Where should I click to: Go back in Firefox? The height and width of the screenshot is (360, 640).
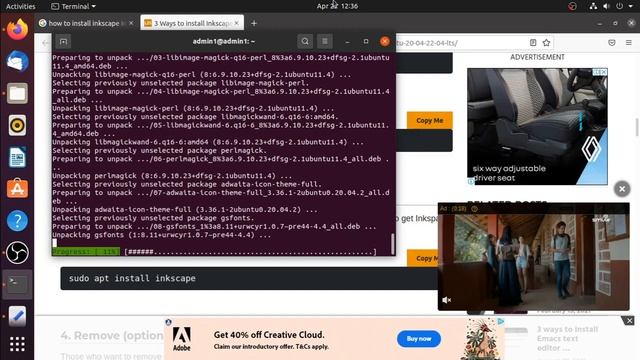point(45,42)
